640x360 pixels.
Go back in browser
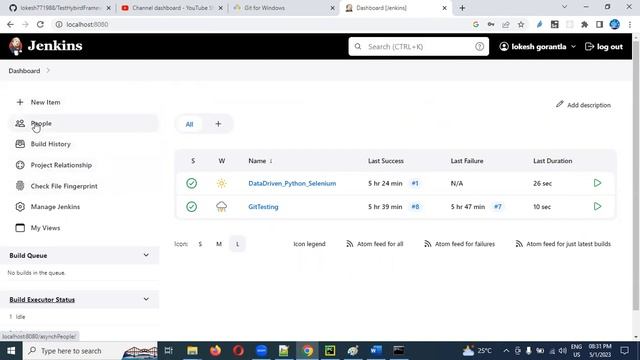(10, 24)
